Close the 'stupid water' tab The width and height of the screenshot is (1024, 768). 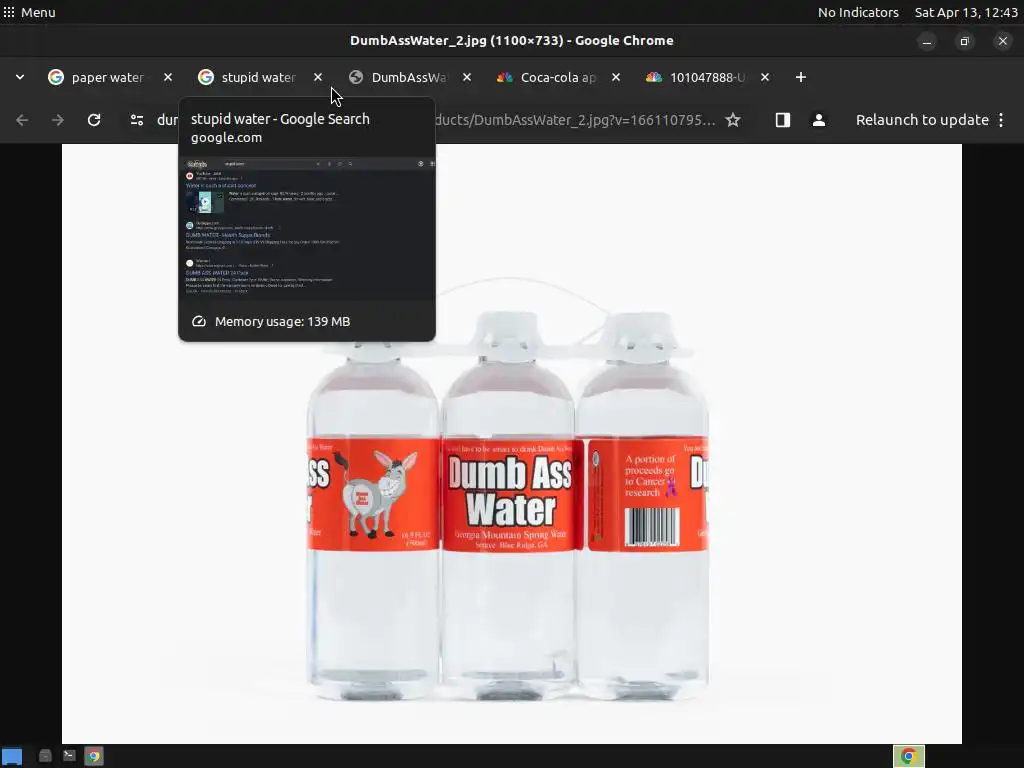pos(317,77)
